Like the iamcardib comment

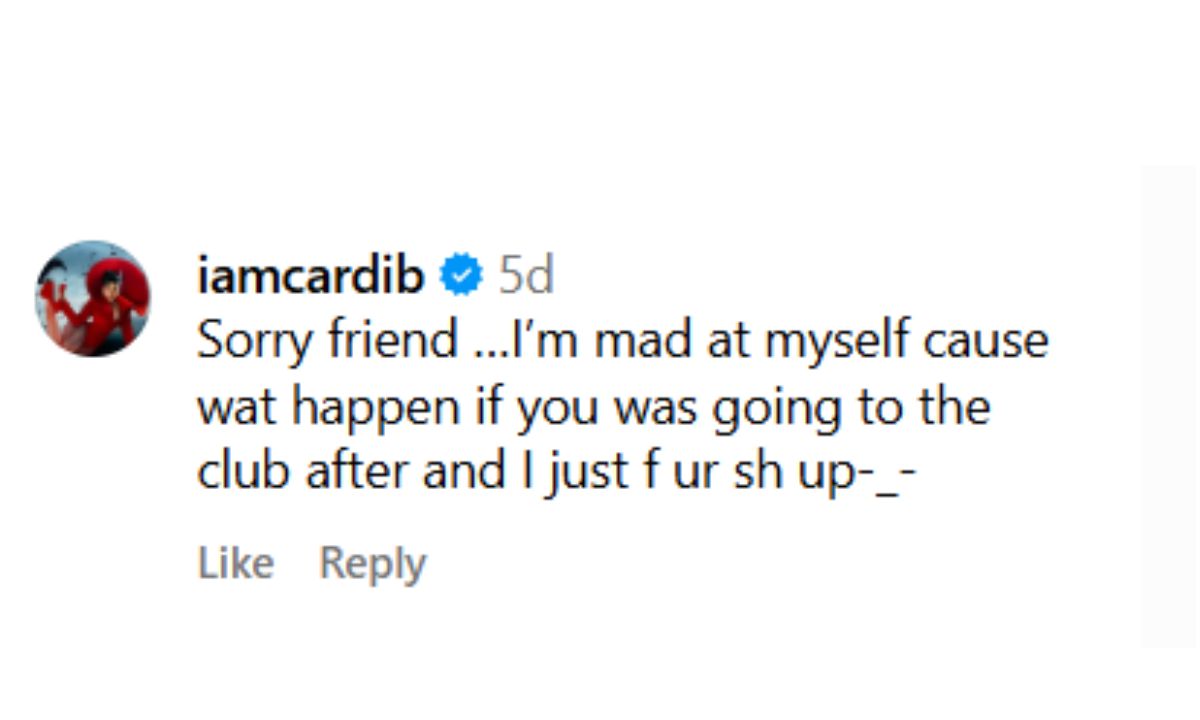click(236, 564)
